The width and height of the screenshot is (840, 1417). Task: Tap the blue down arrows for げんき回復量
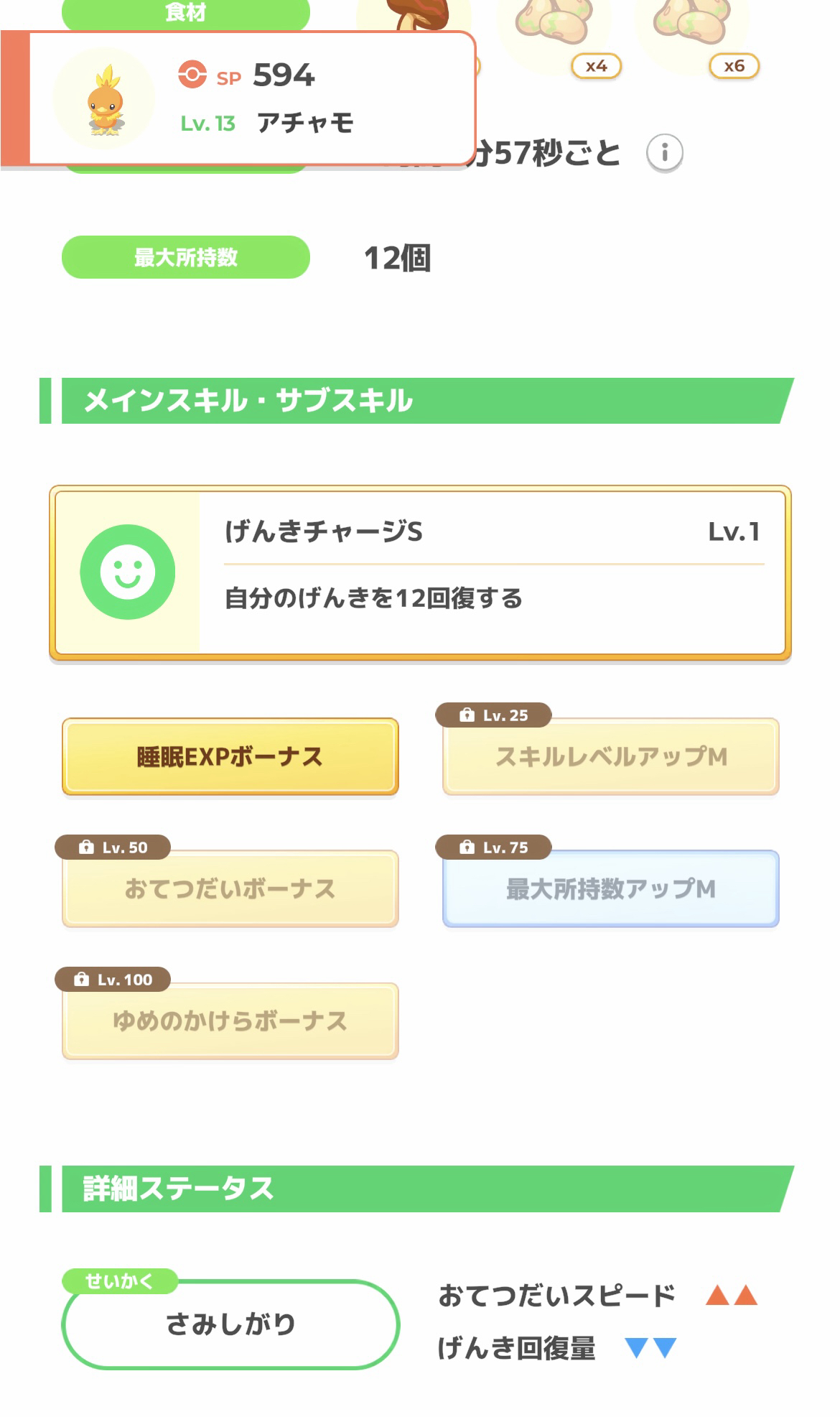650,1348
